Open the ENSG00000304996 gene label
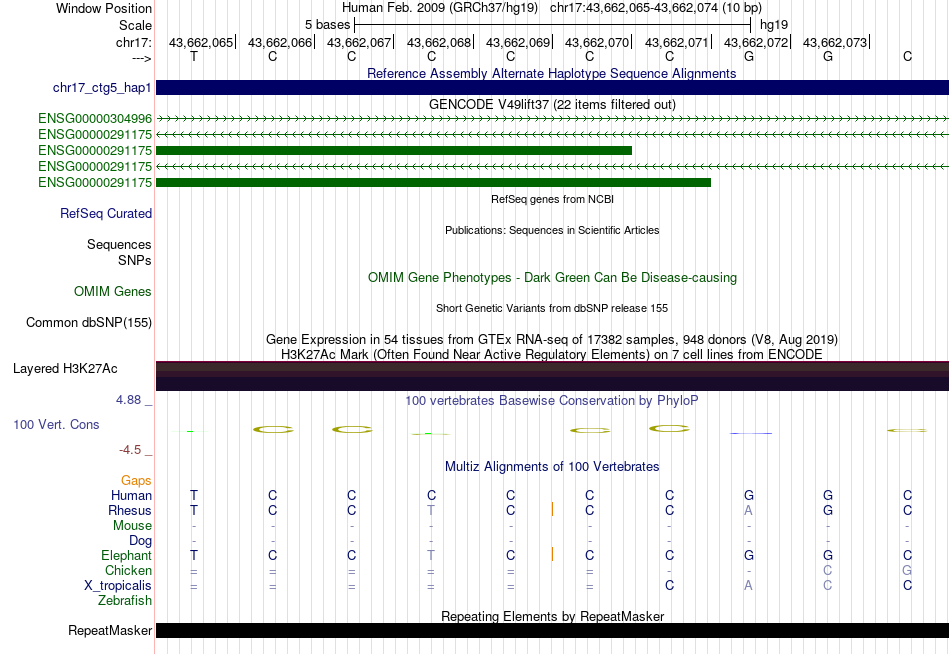The image size is (950, 654). point(95,118)
